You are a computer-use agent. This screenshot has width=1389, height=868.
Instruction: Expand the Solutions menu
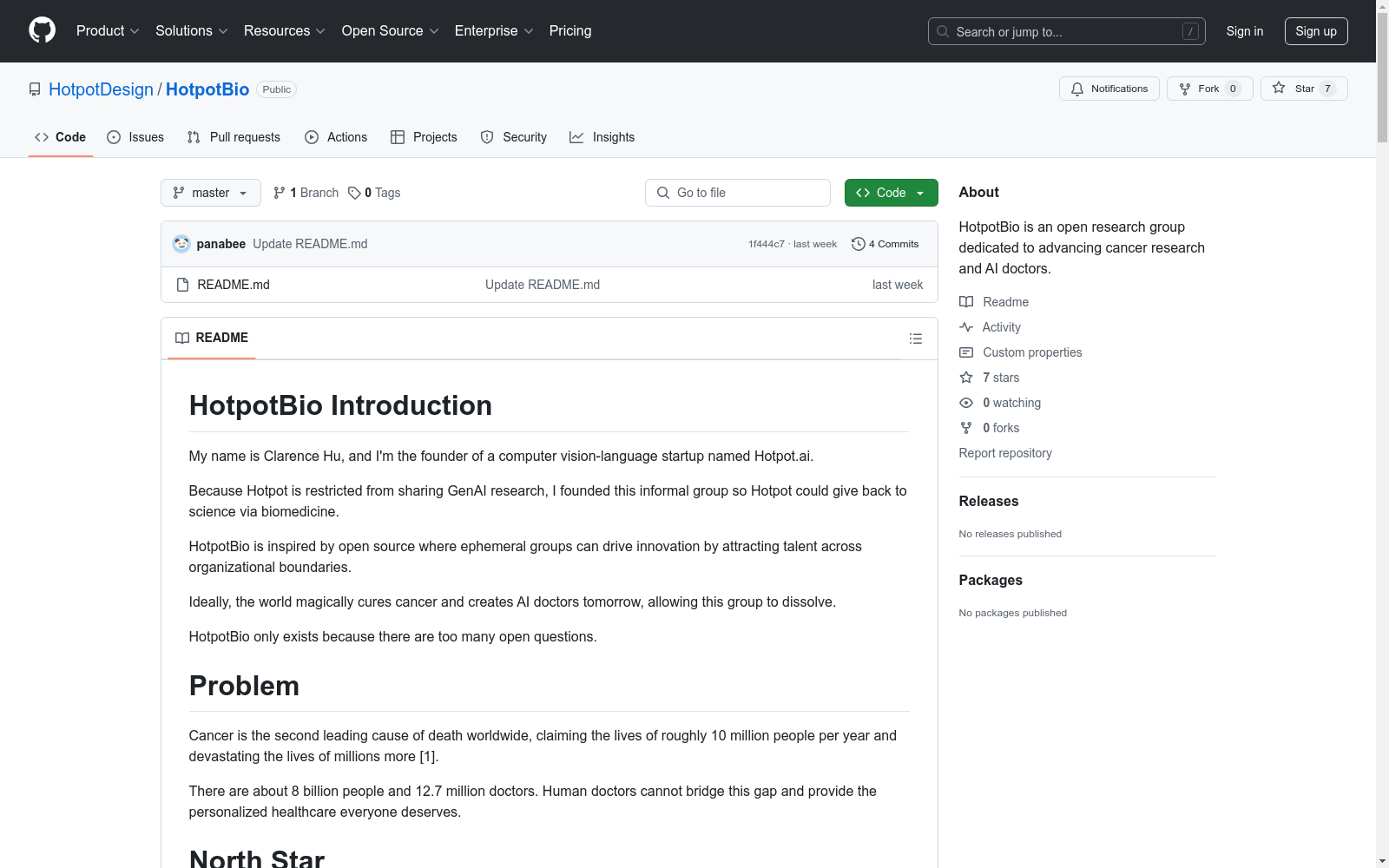[192, 31]
